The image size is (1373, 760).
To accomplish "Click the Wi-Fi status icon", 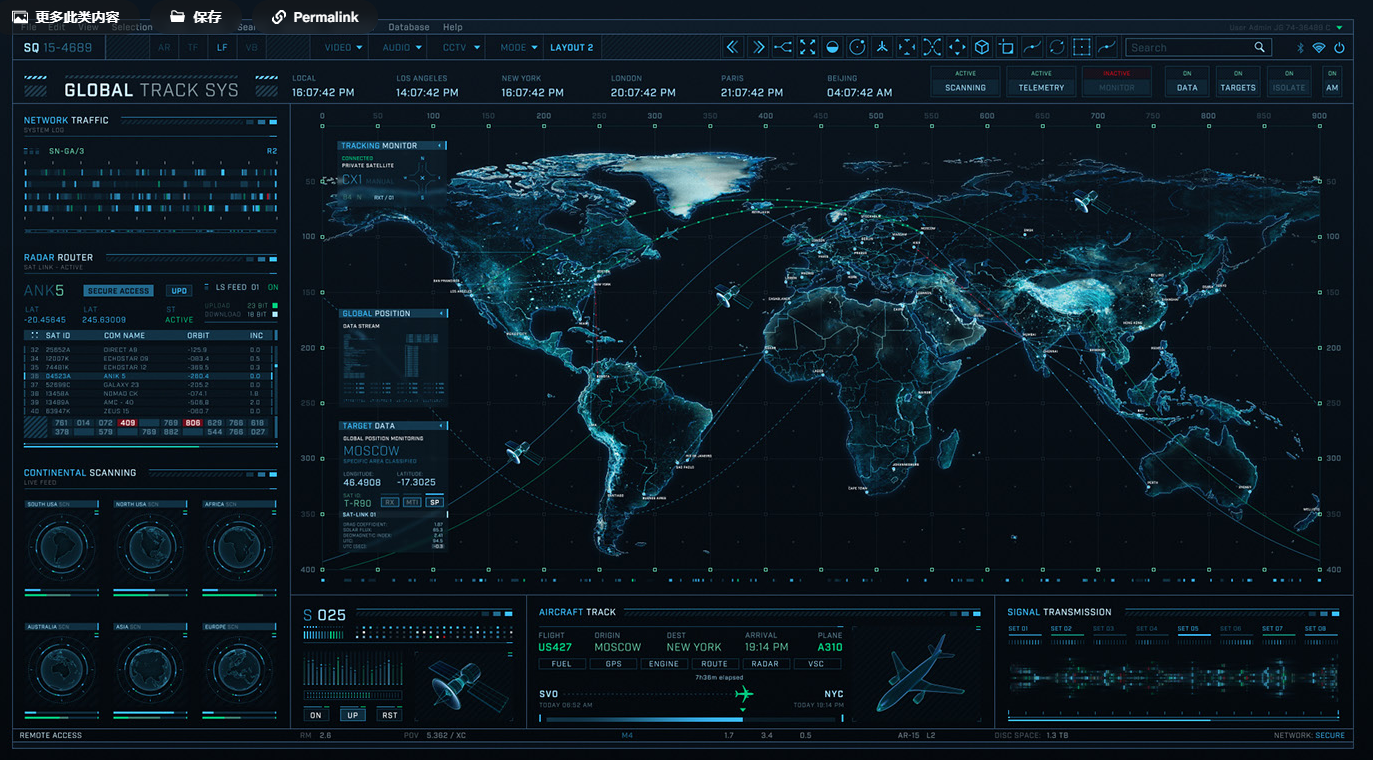I will (1319, 47).
